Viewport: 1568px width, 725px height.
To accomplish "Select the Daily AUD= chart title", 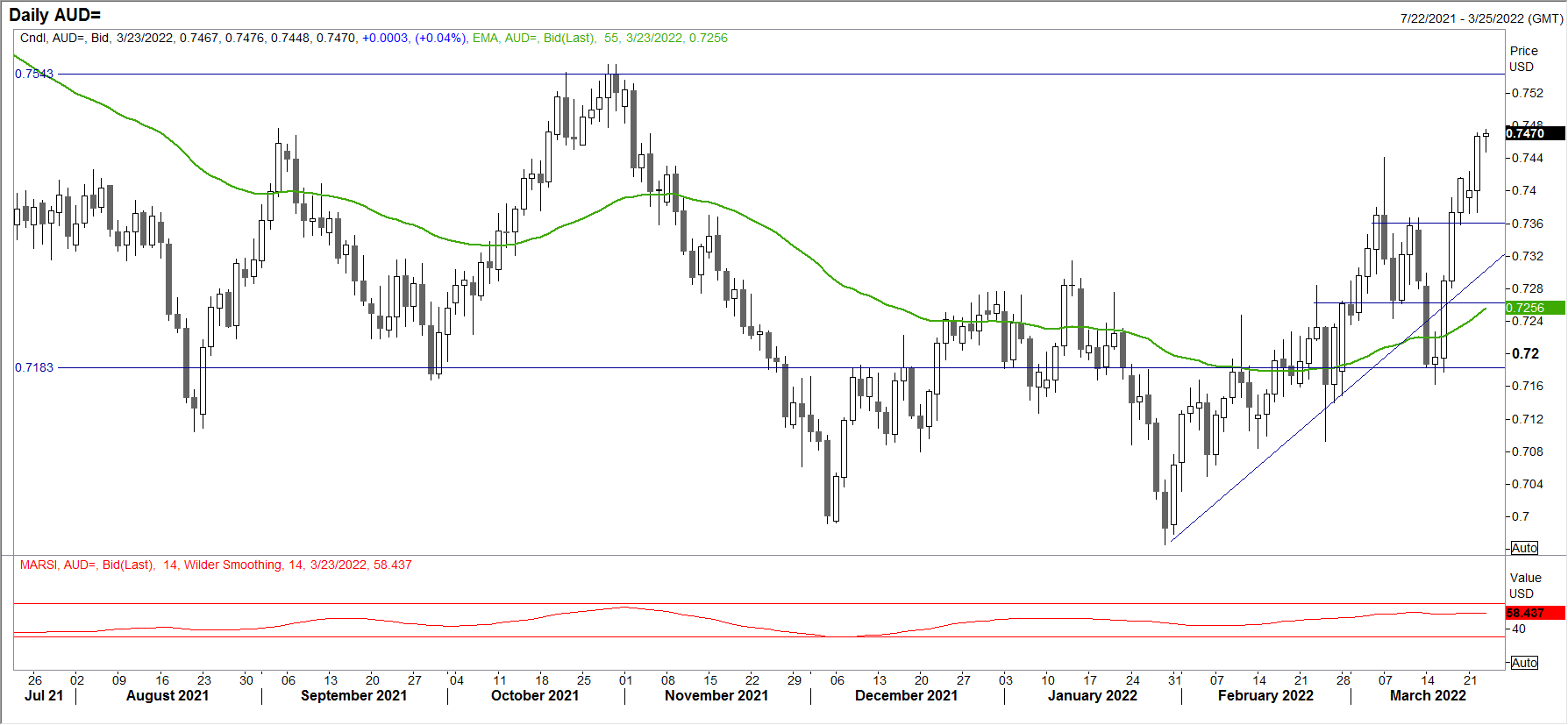I will point(54,15).
